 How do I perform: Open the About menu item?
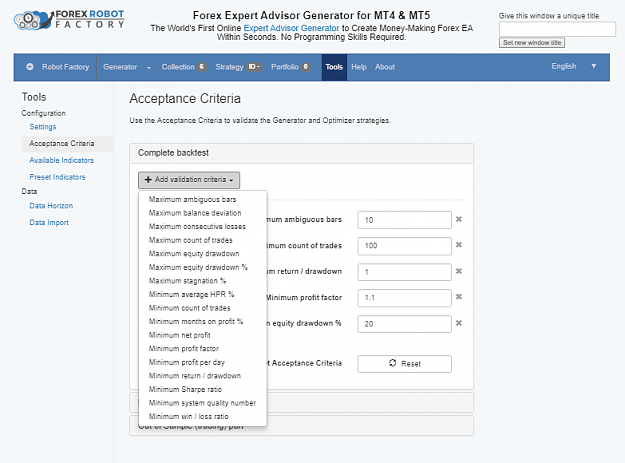[385, 67]
